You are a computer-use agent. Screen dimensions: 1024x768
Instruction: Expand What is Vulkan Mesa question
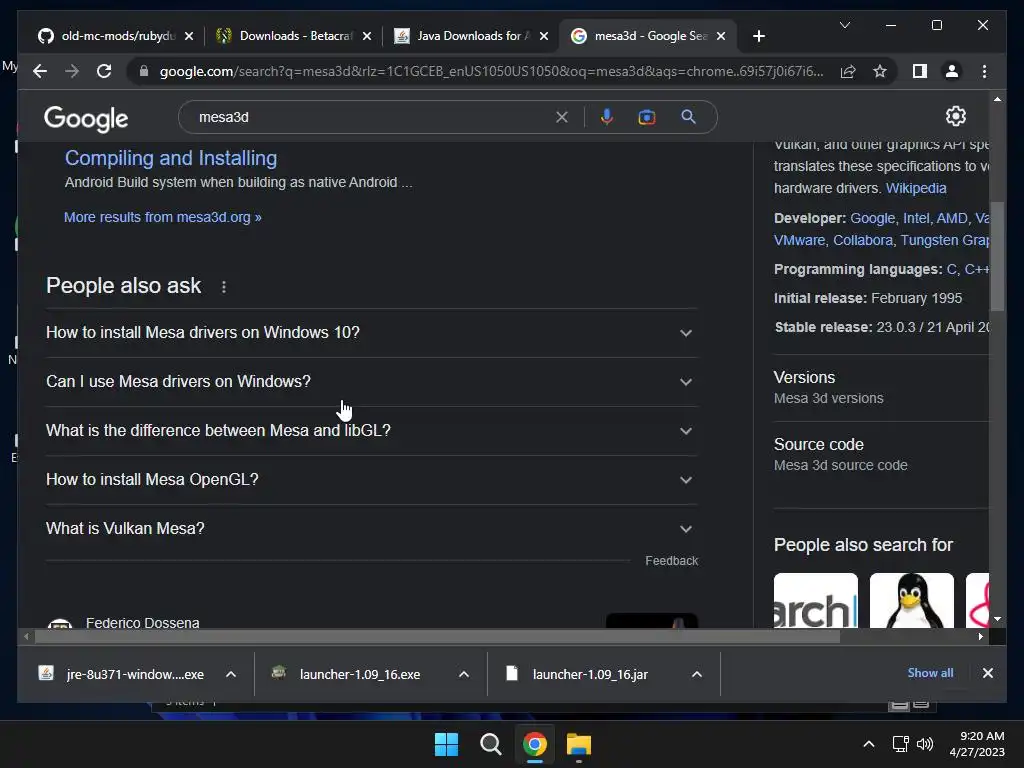pos(372,528)
